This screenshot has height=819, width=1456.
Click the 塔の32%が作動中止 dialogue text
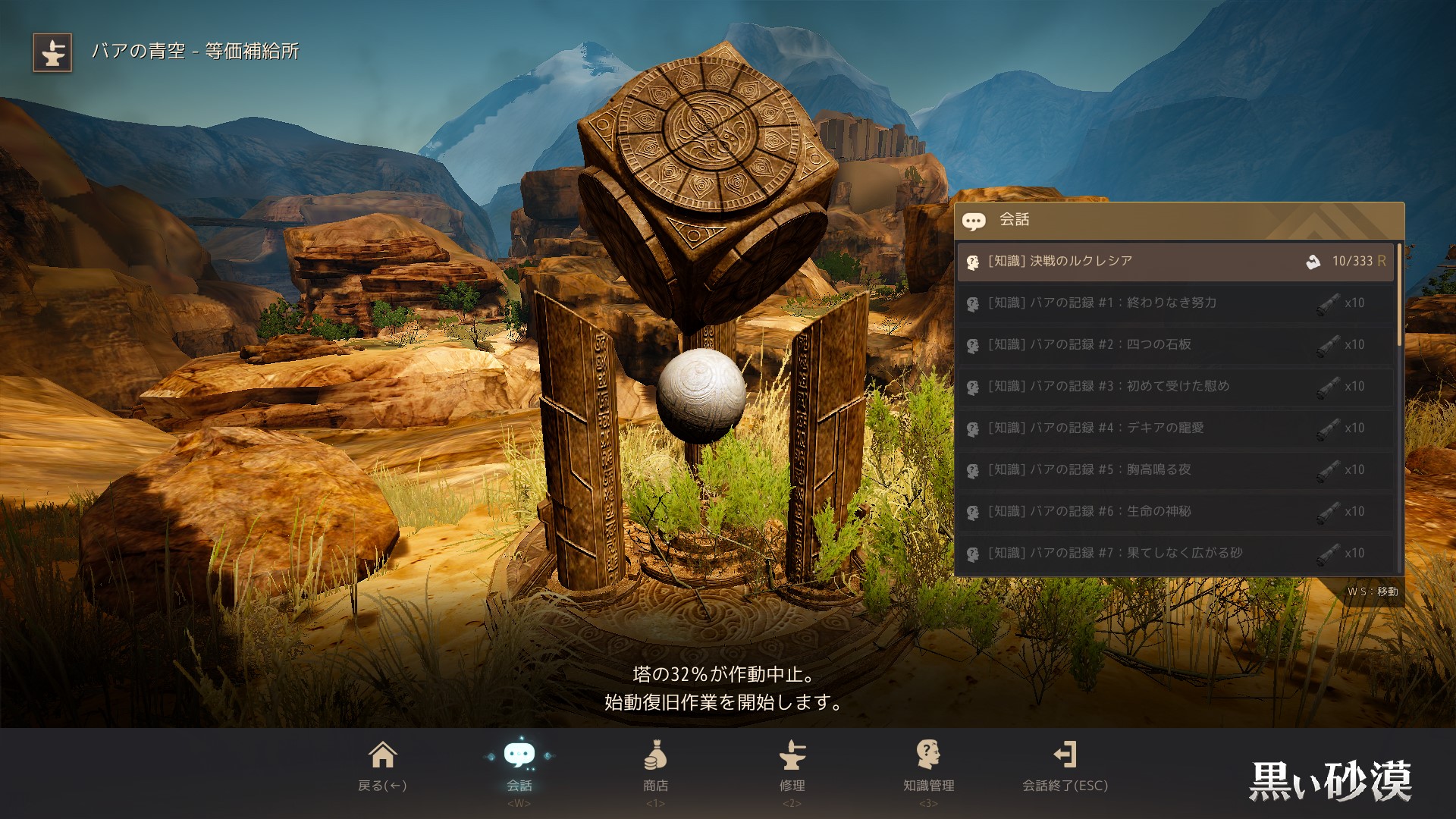[x=723, y=674]
